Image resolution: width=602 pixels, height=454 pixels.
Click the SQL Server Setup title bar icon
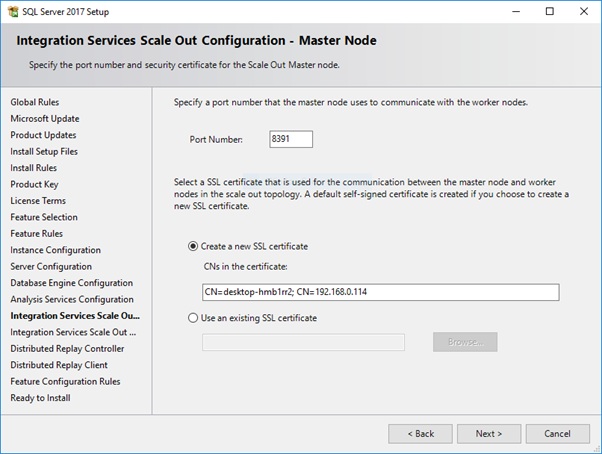(13, 12)
